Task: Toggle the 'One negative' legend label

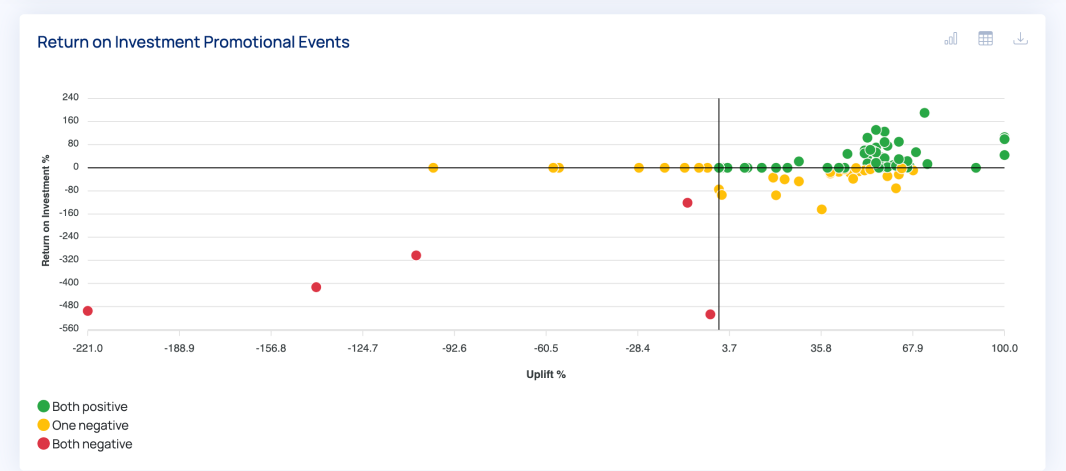Action: 90,425
